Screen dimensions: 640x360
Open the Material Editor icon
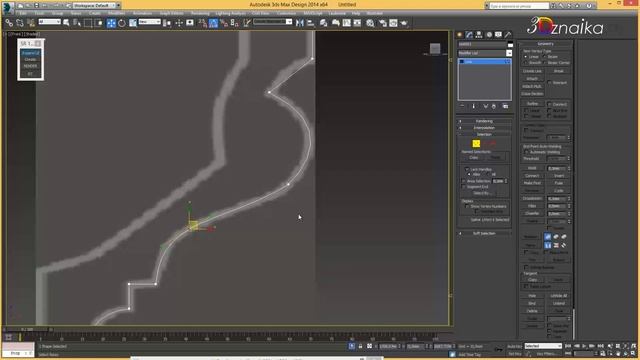[370, 23]
